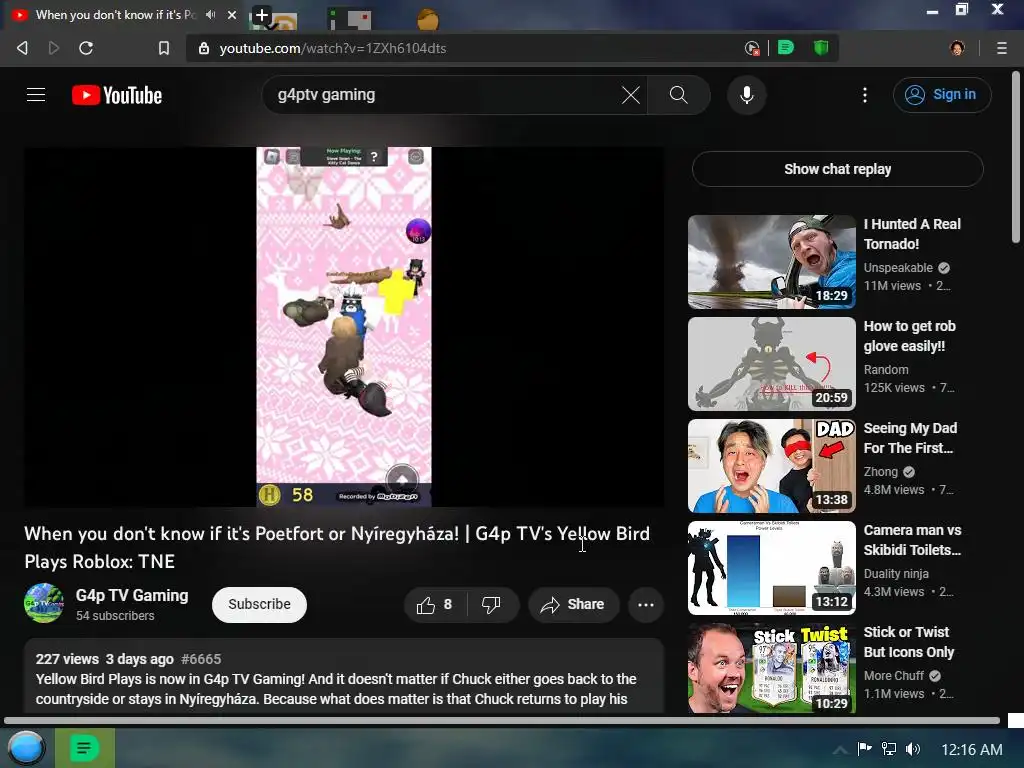Click Zhong channel name
Screen dimensions: 1024x768
click(x=880, y=472)
